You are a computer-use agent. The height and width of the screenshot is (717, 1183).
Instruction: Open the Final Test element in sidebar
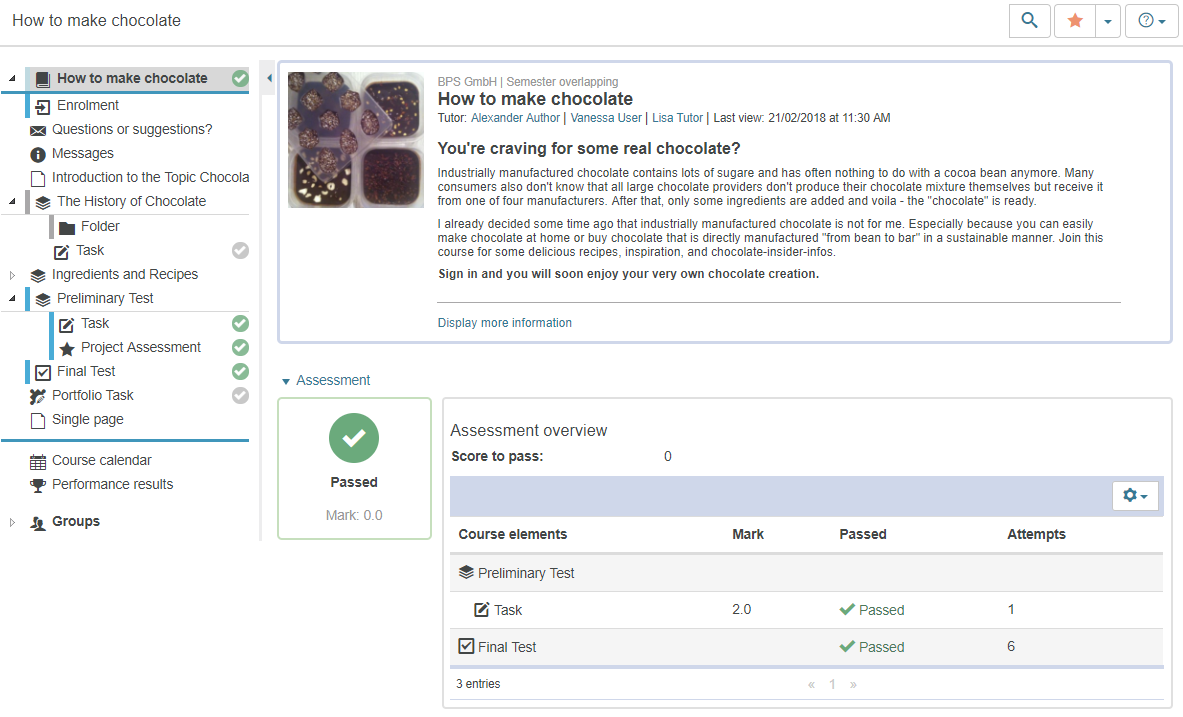click(86, 371)
